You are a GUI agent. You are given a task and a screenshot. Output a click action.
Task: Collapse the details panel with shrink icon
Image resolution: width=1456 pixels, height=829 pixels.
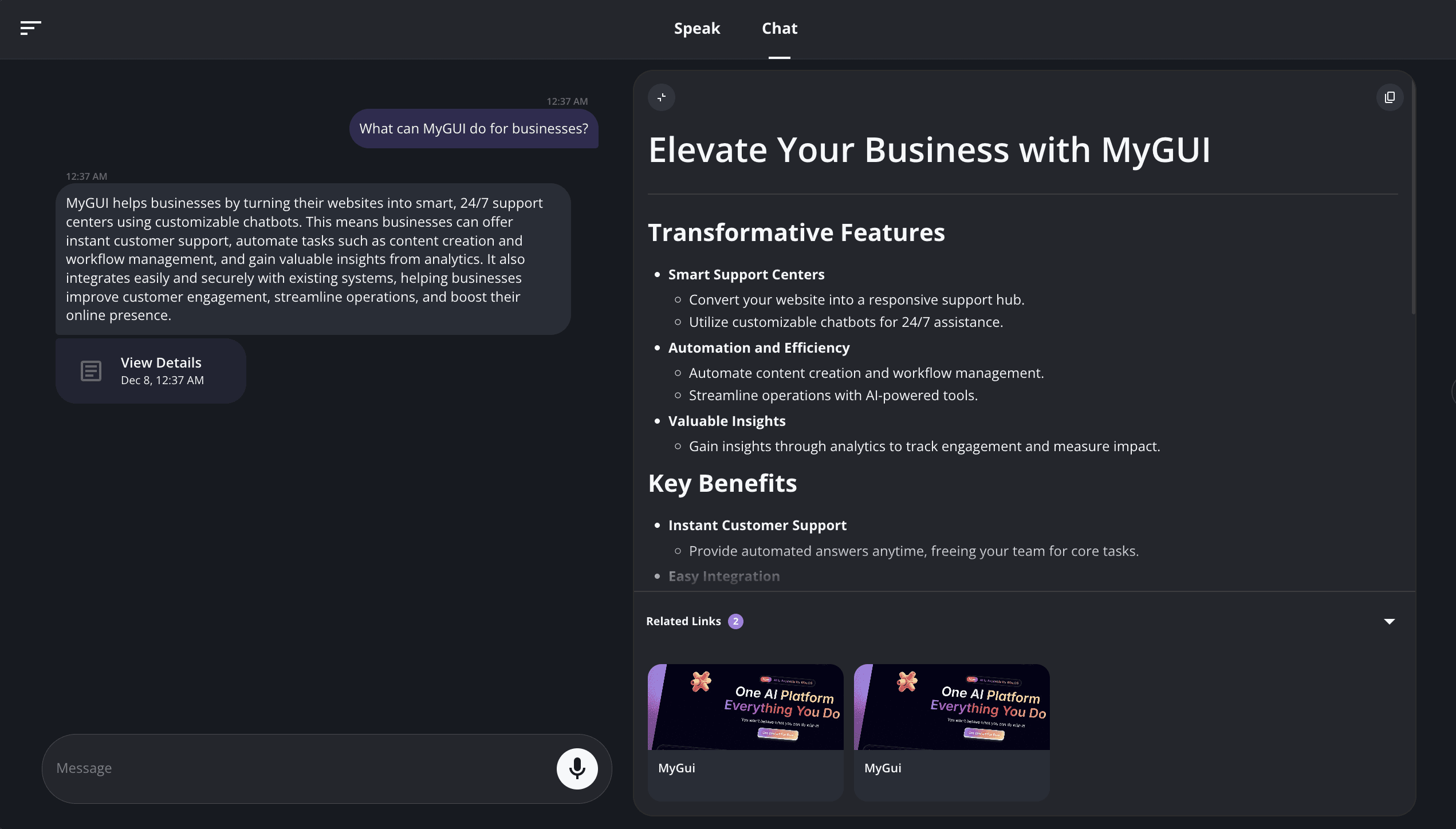tap(662, 97)
